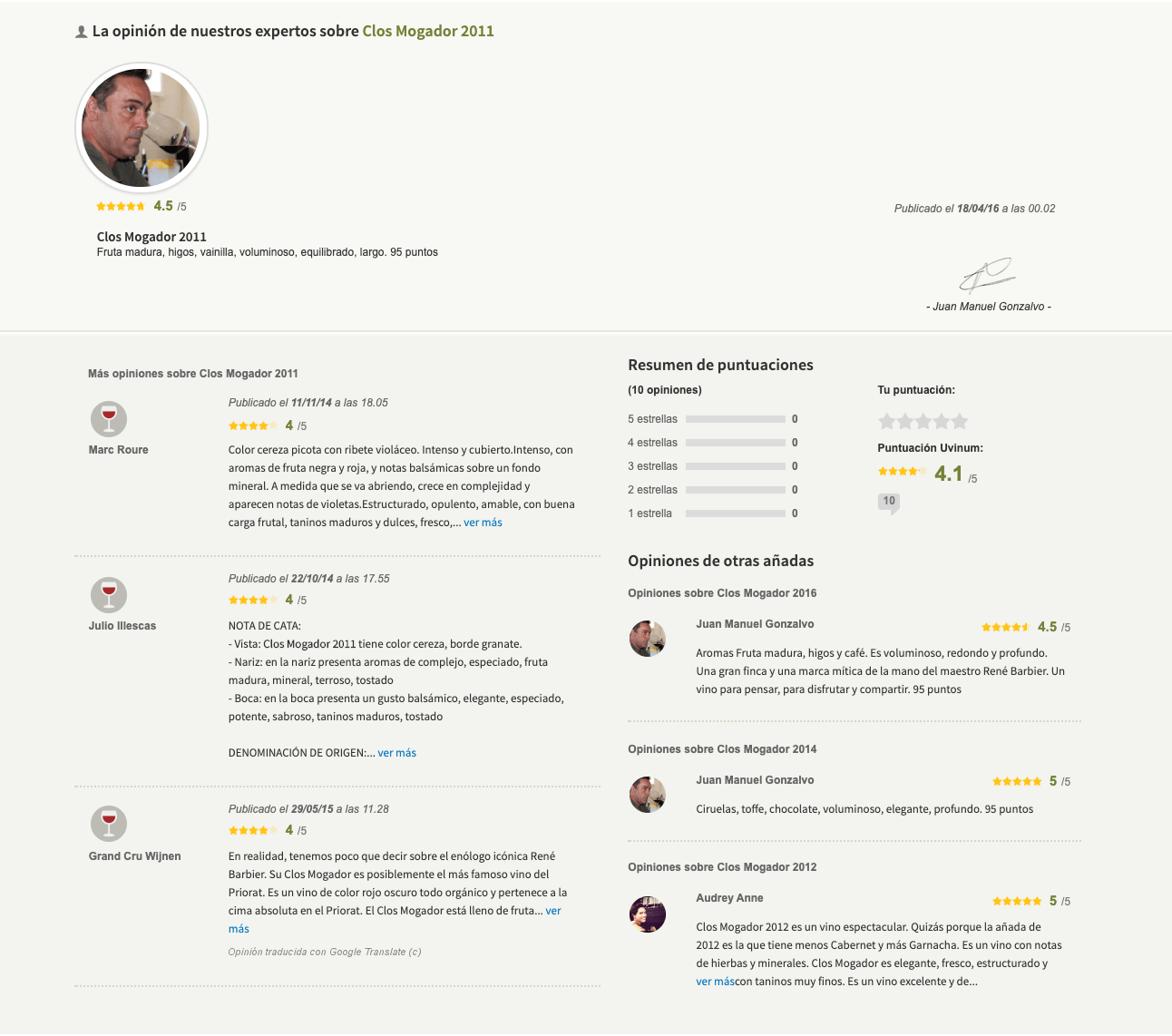Click Juan Manuel Gonzalvo's signature image
The image size is (1172, 1036).
click(x=987, y=275)
